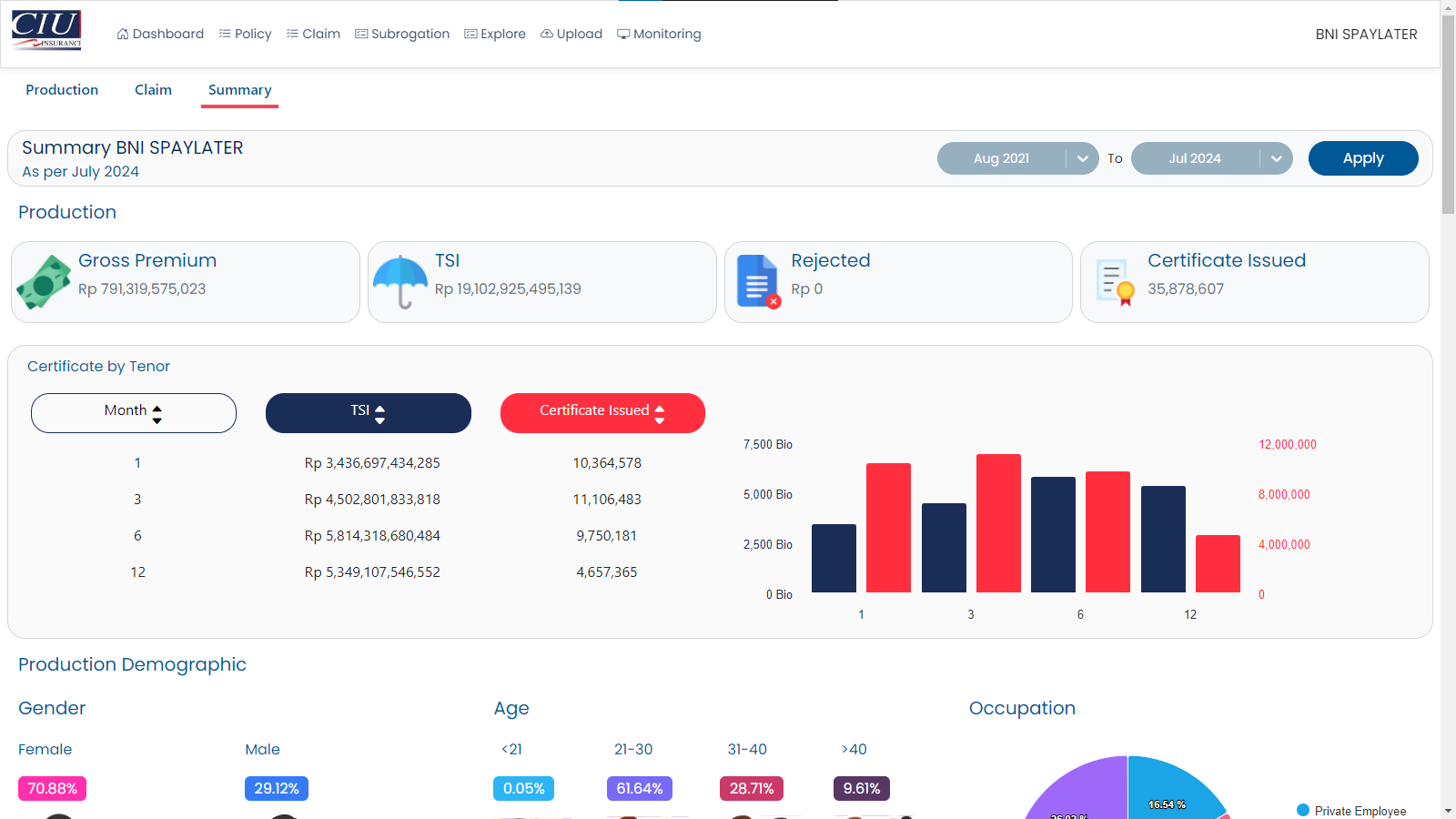This screenshot has width=1456, height=819.
Task: Click the 9.61% age badge
Action: pyautogui.click(x=862, y=788)
